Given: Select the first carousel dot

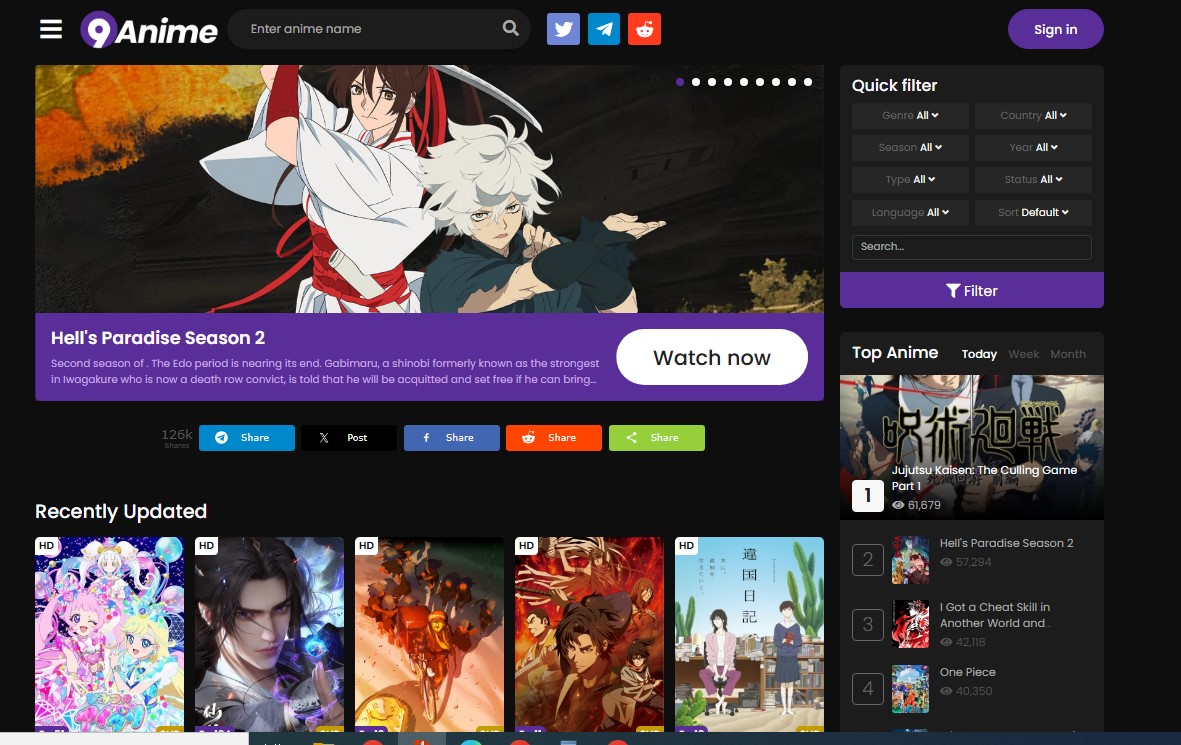Looking at the screenshot, I should coord(680,82).
